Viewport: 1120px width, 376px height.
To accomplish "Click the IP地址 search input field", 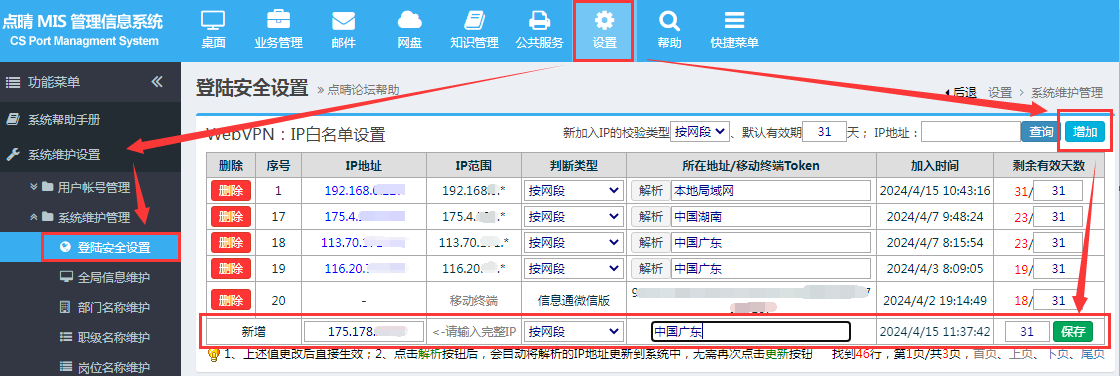I will (x=970, y=132).
